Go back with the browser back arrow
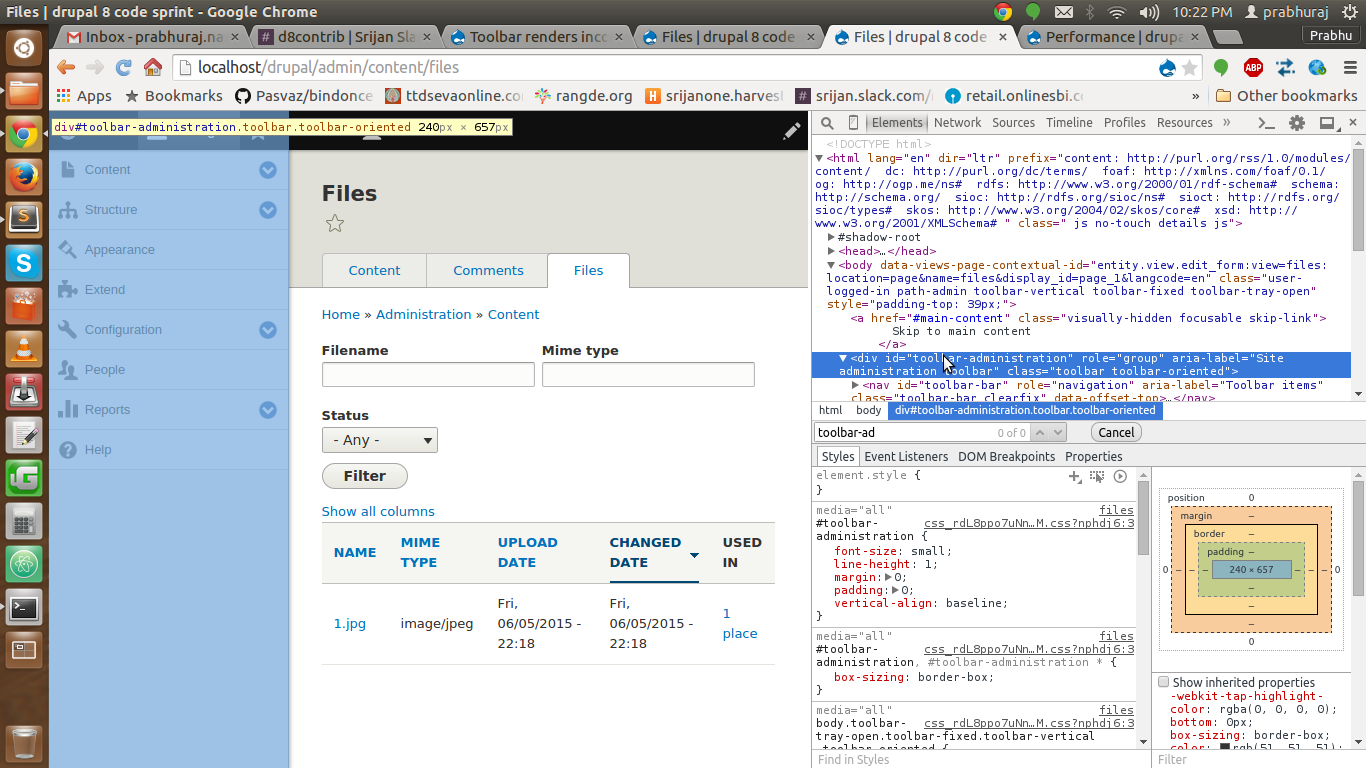The width and height of the screenshot is (1366, 768). pyautogui.click(x=66, y=68)
